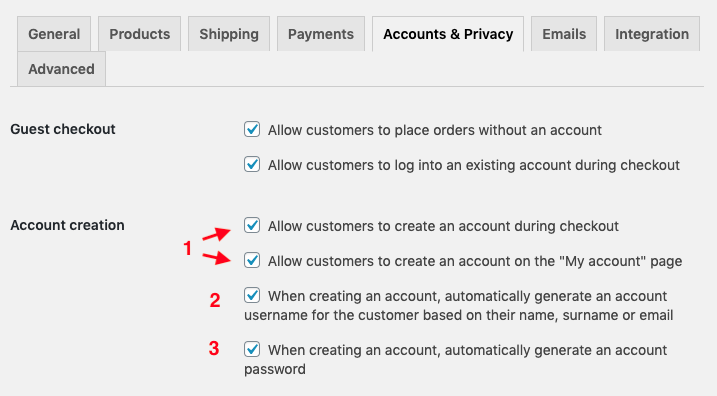Switch to the Integration tab
The height and width of the screenshot is (396, 717).
[x=652, y=34]
